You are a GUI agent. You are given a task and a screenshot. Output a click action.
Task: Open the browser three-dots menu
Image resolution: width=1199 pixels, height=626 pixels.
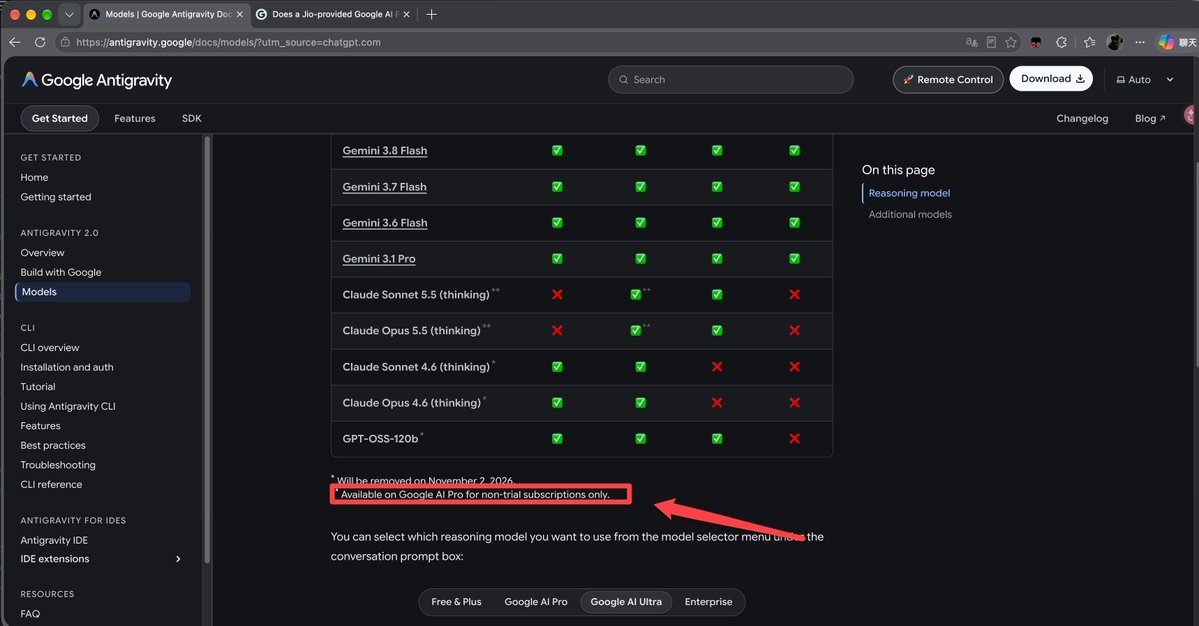point(1140,42)
